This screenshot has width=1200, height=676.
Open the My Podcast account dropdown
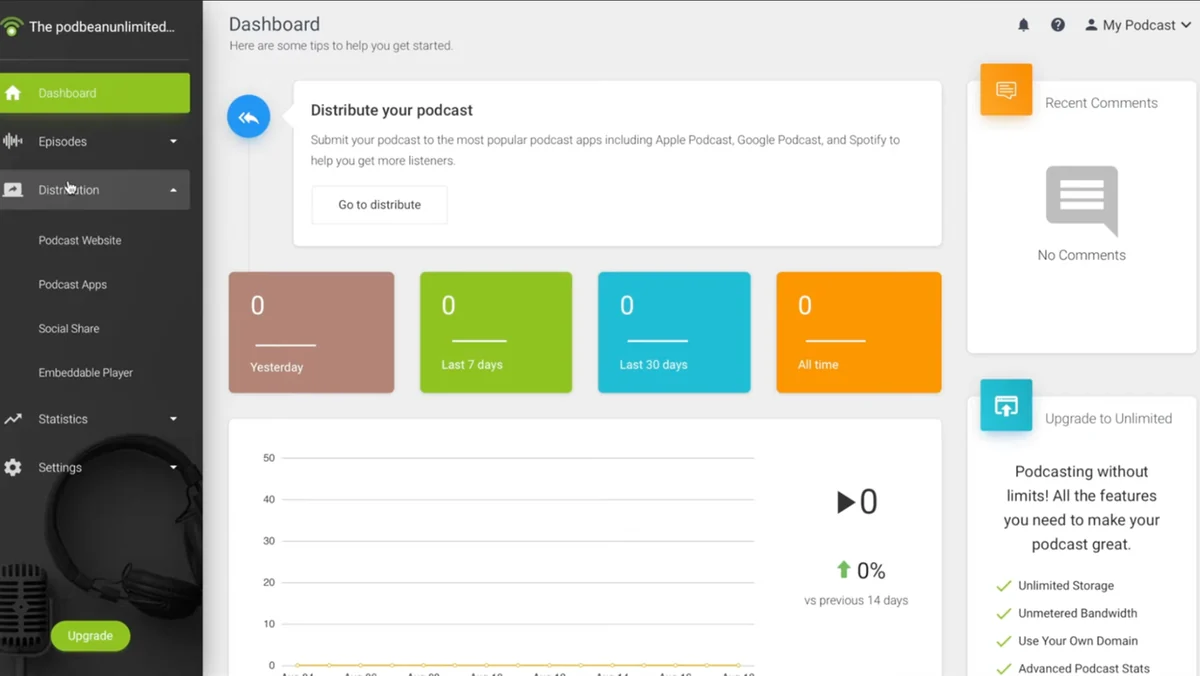pyautogui.click(x=1137, y=25)
